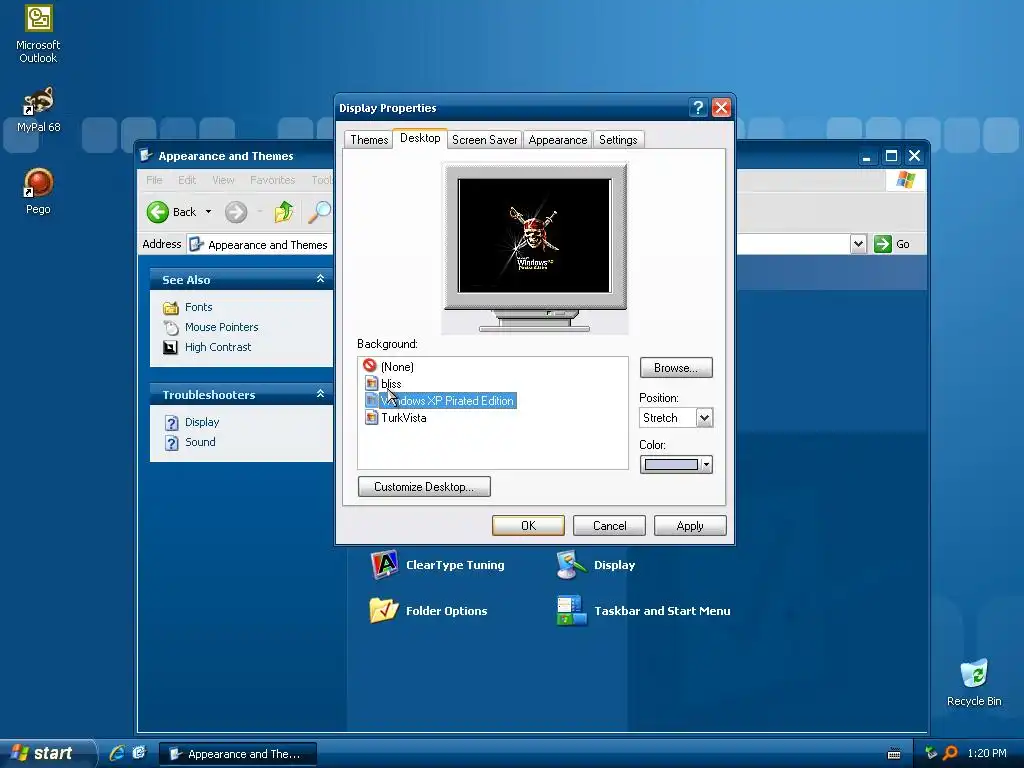Switch to the Appearance tab

(558, 140)
